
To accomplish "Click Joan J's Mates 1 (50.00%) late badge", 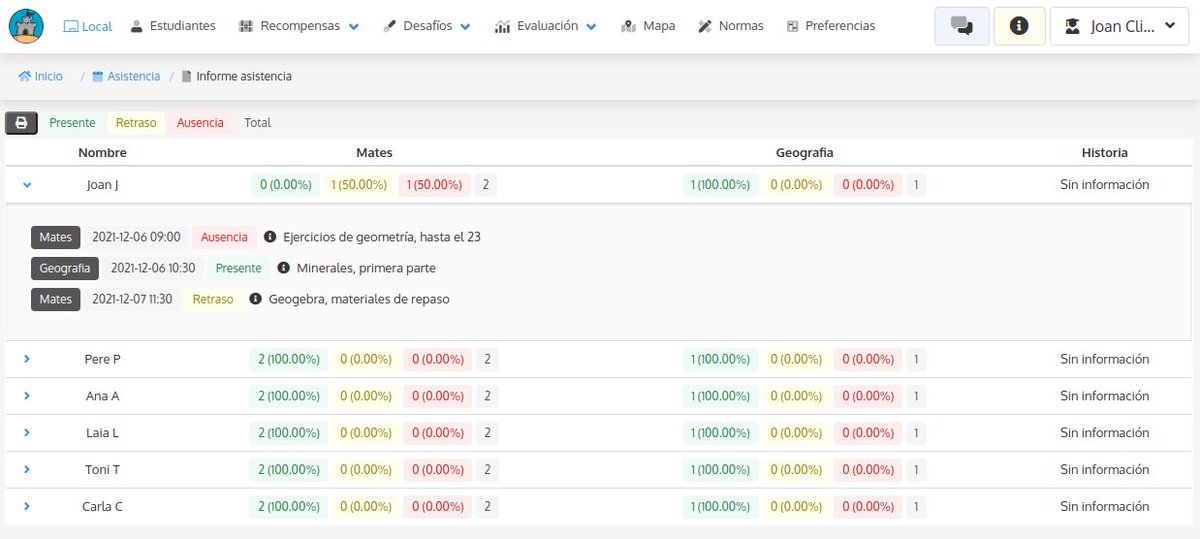I will pos(359,185).
